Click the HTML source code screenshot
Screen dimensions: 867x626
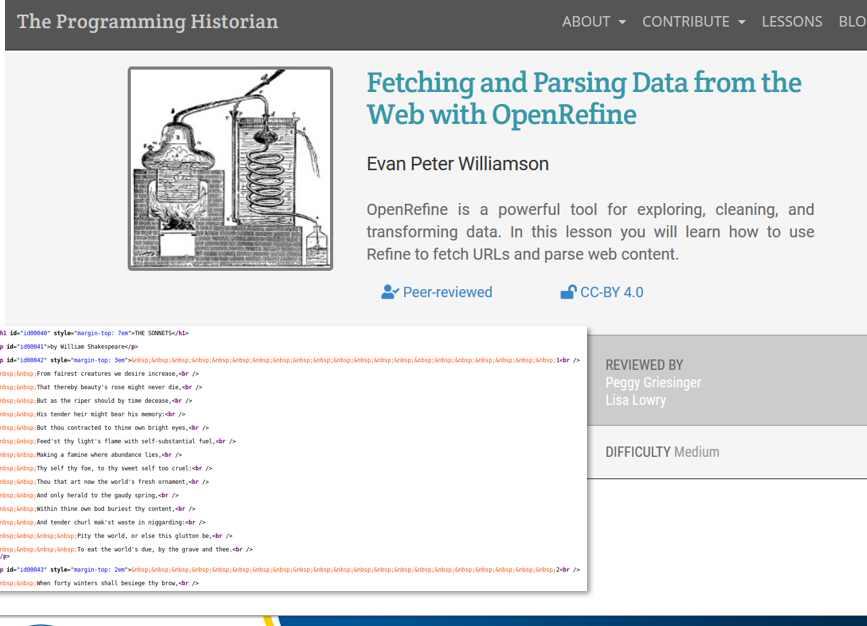pyautogui.click(x=293, y=458)
